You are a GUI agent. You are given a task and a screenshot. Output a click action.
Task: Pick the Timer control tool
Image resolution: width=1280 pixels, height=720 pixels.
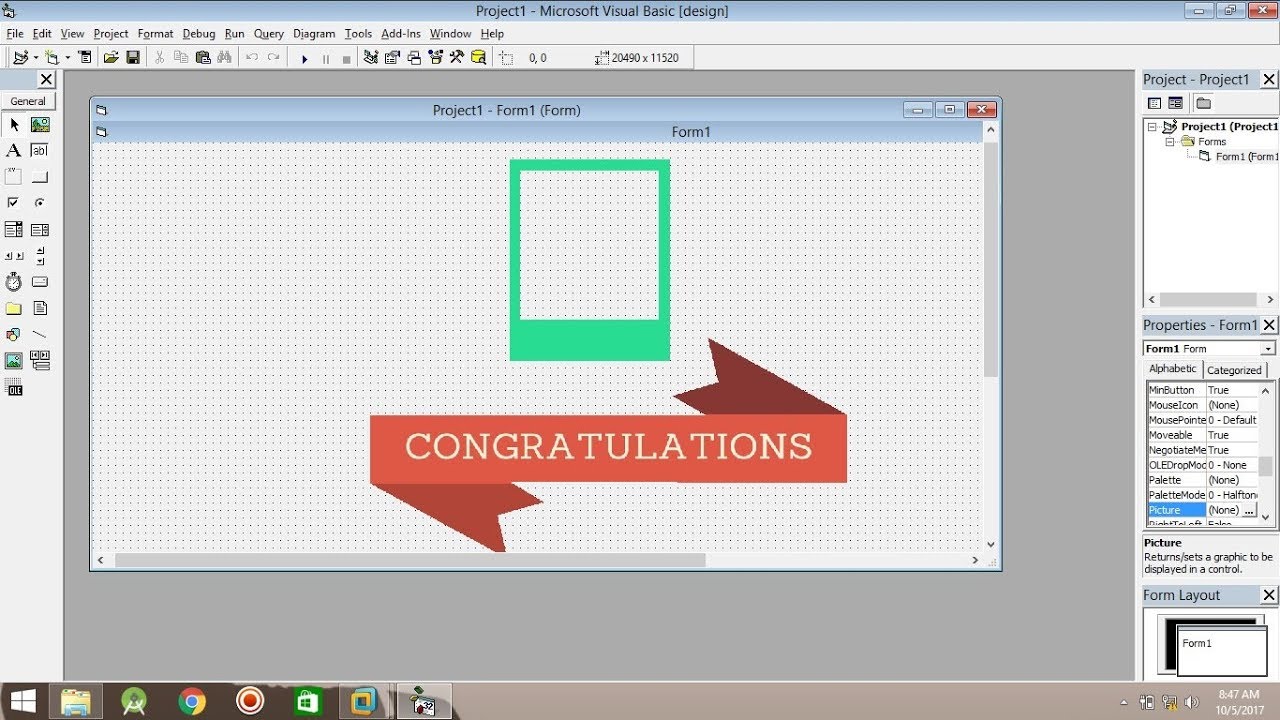click(x=14, y=282)
